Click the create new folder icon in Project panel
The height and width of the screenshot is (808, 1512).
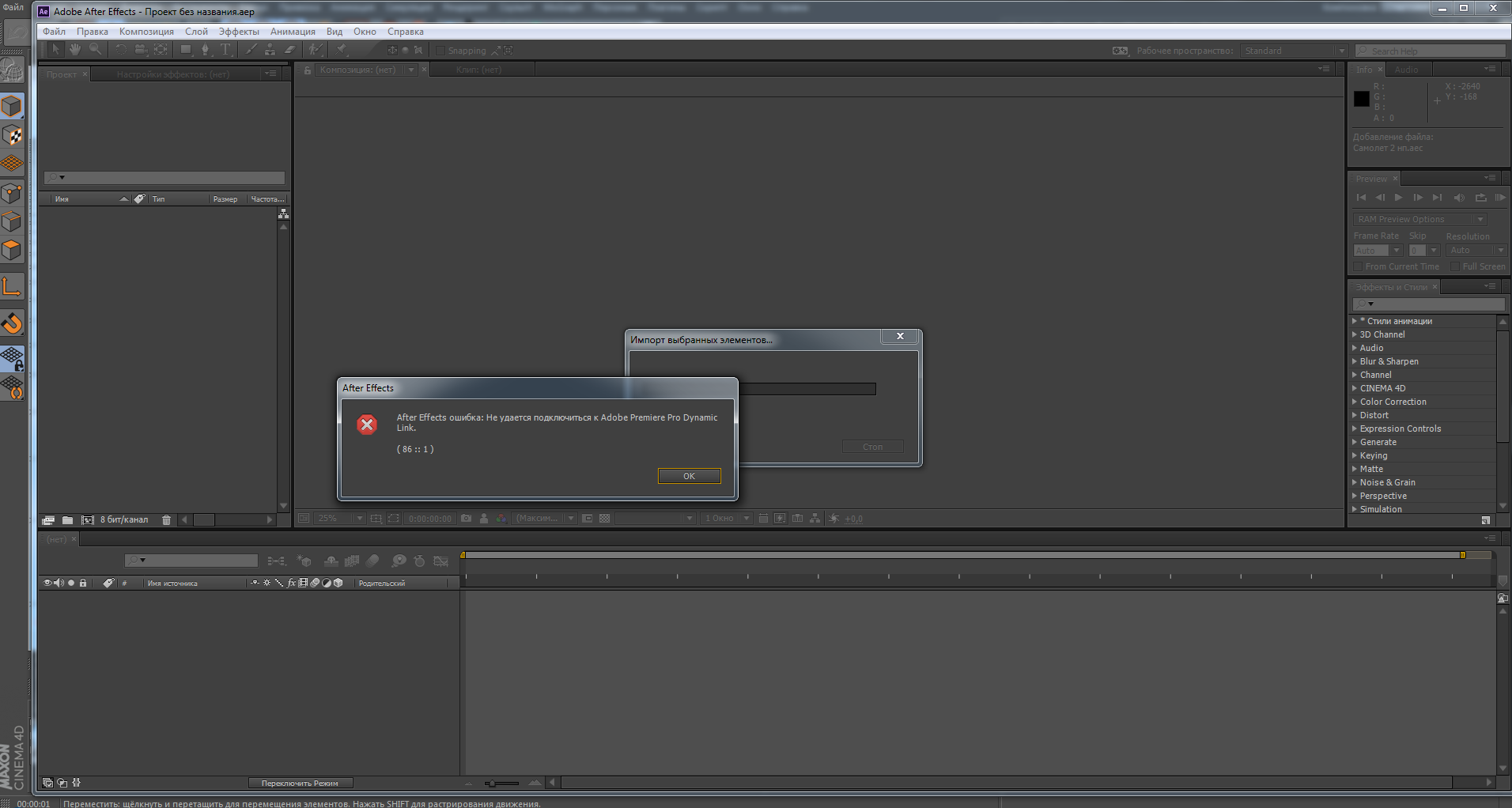pos(68,519)
